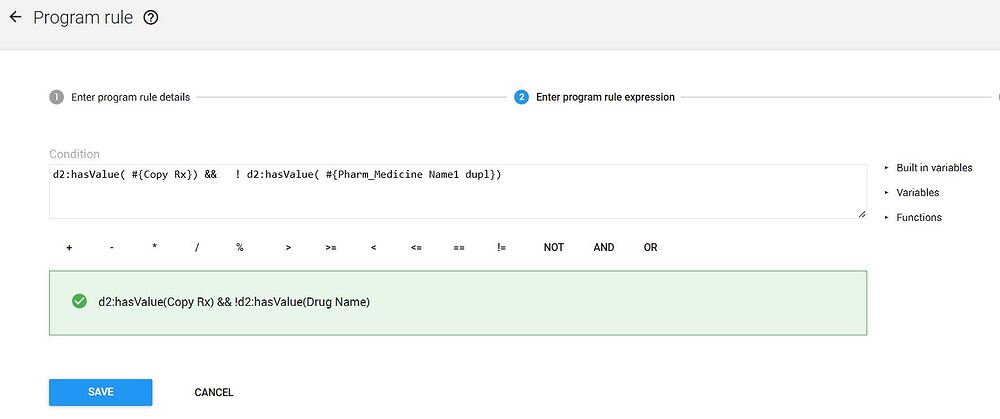Insert the not equal operator
Screen dimensions: 1000x419
coord(501,248)
